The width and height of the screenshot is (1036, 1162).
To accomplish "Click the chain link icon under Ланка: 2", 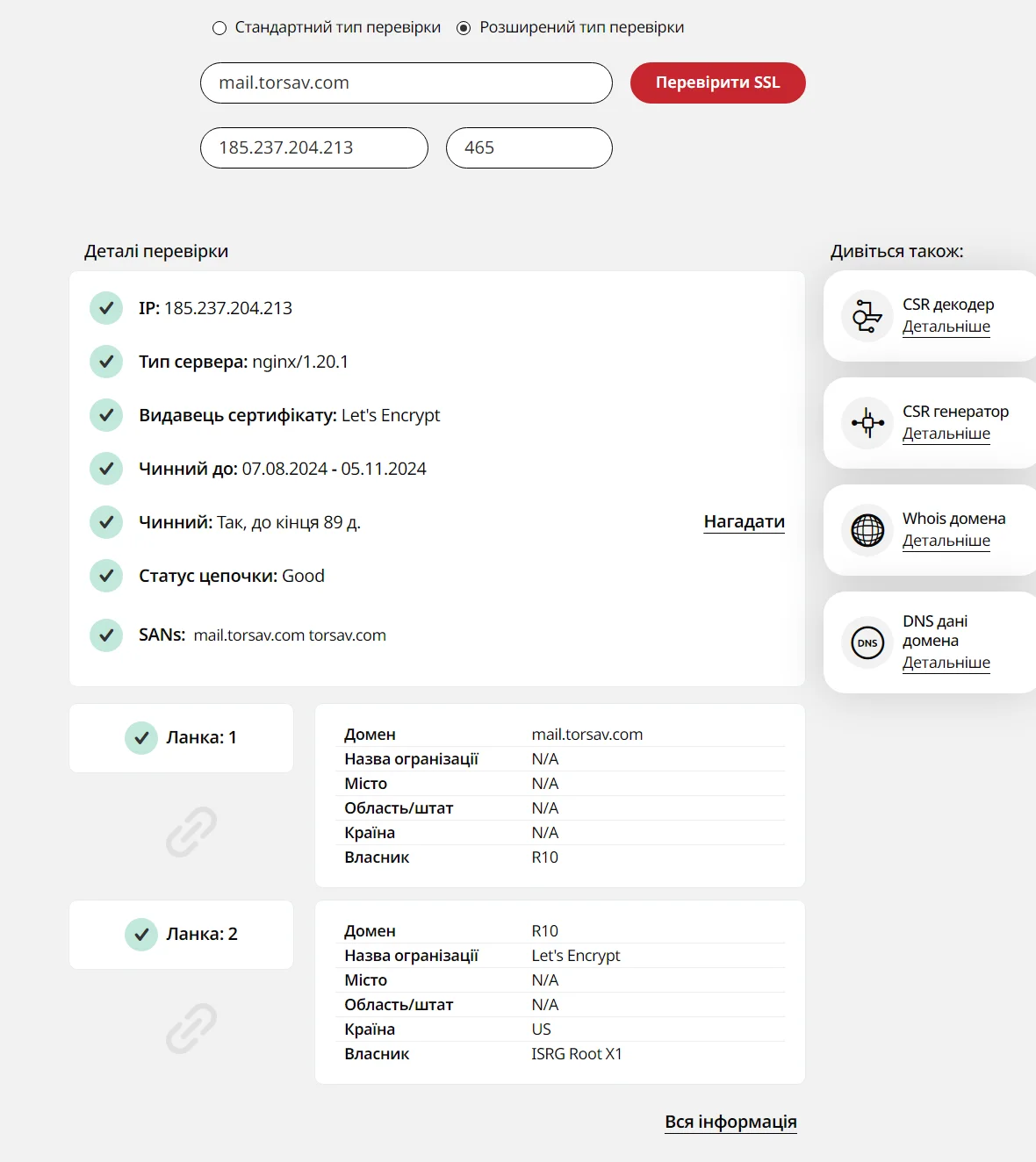I will 191,1029.
